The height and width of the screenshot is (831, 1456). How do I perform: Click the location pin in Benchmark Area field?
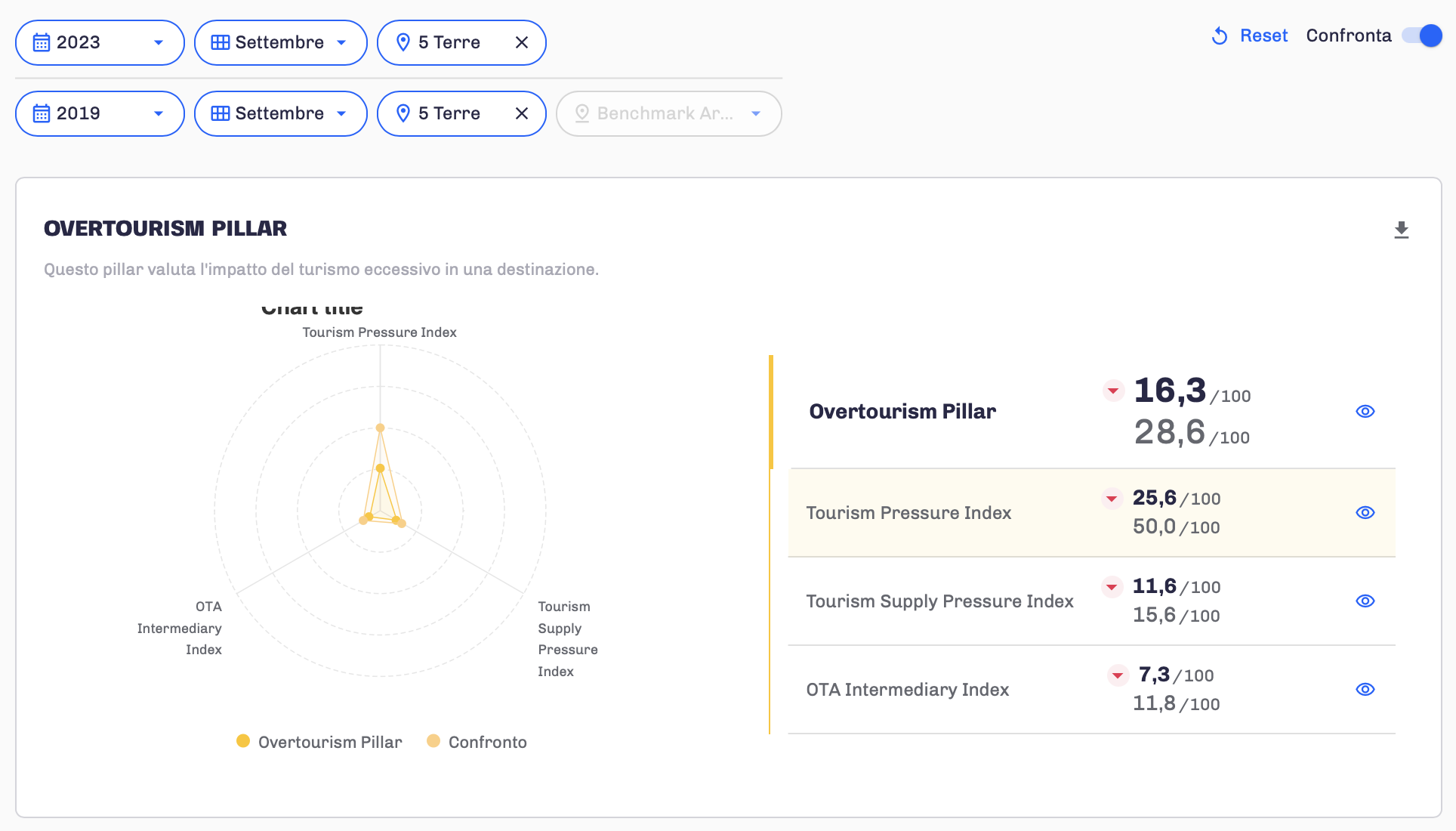581,113
